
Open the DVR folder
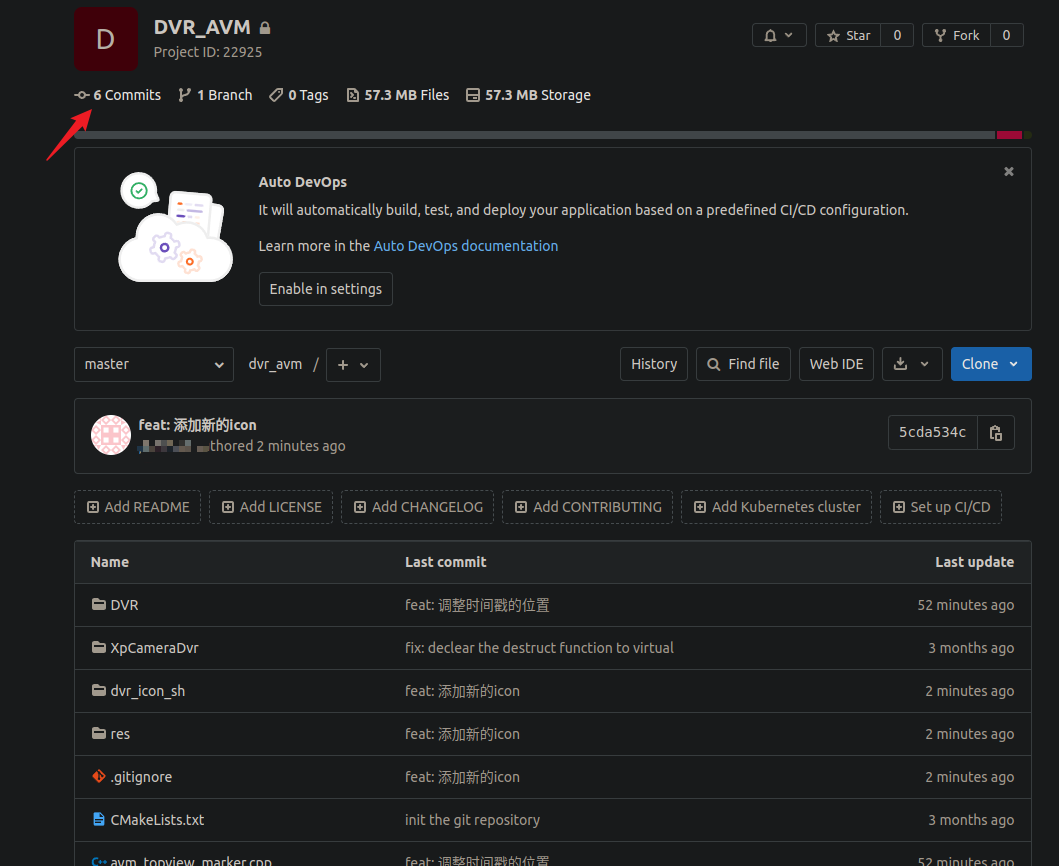tap(124, 605)
